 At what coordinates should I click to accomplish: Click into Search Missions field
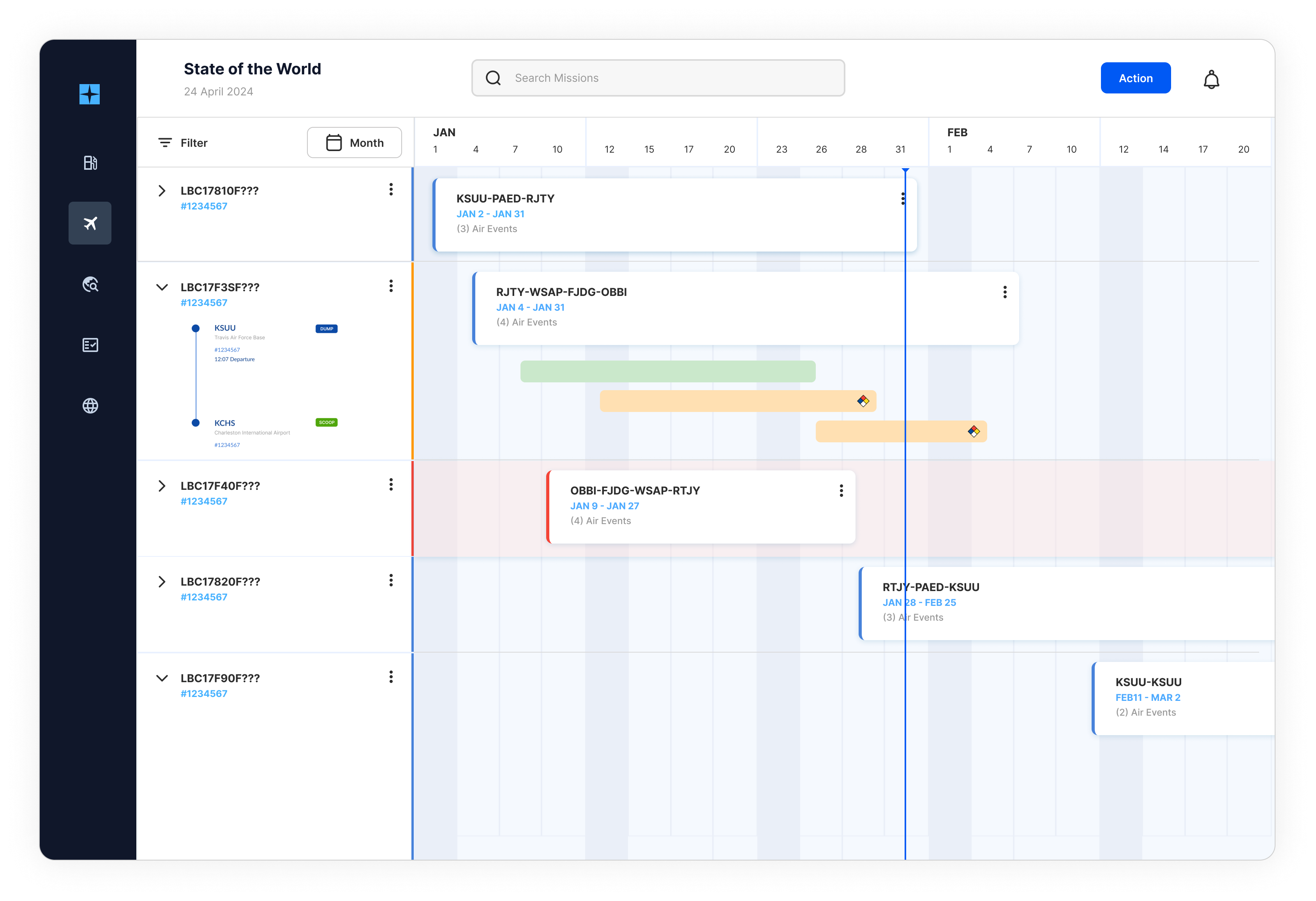click(658, 78)
